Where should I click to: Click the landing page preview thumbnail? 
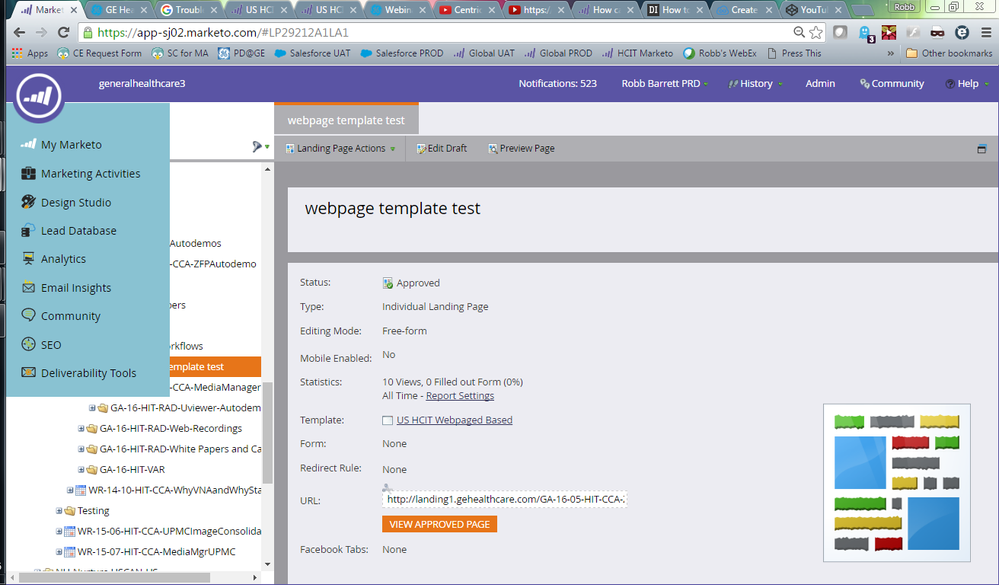(x=896, y=482)
